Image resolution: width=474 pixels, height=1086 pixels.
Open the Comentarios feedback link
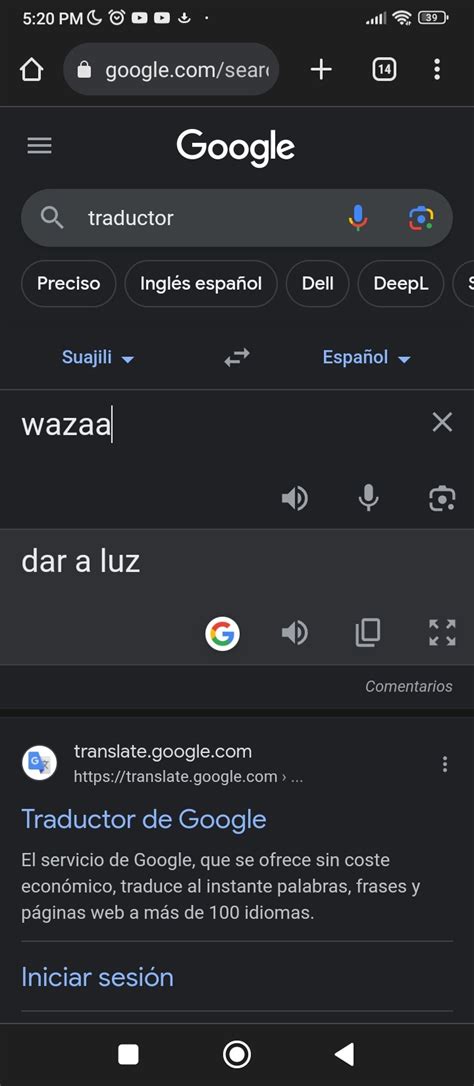click(409, 686)
